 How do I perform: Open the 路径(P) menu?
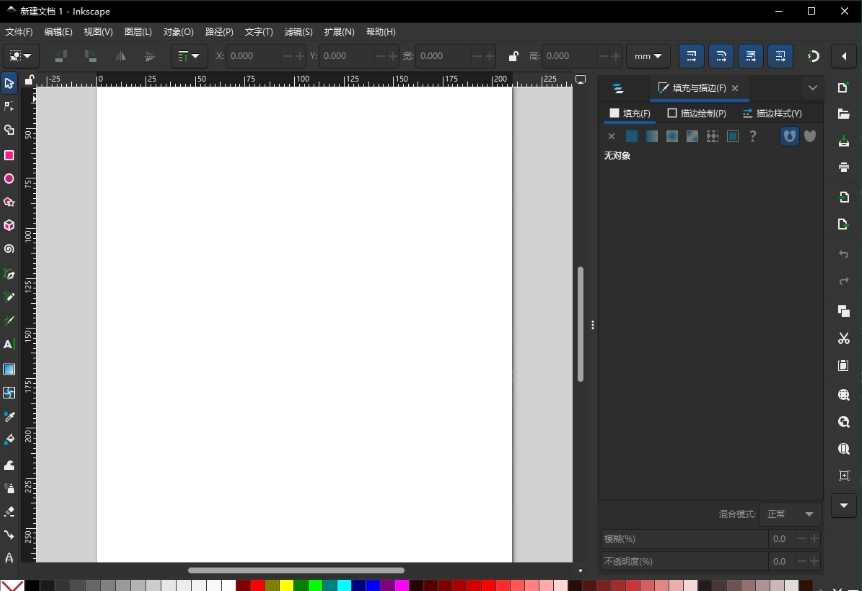coord(219,32)
